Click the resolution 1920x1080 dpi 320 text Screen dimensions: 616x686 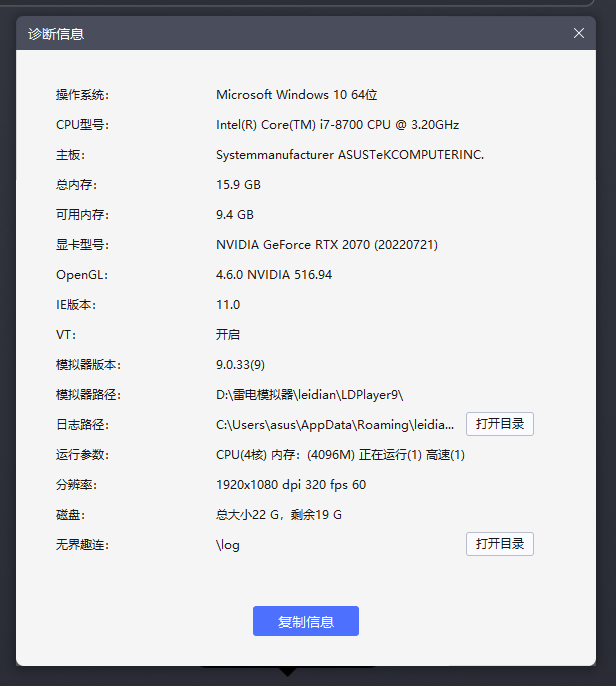pyautogui.click(x=291, y=485)
